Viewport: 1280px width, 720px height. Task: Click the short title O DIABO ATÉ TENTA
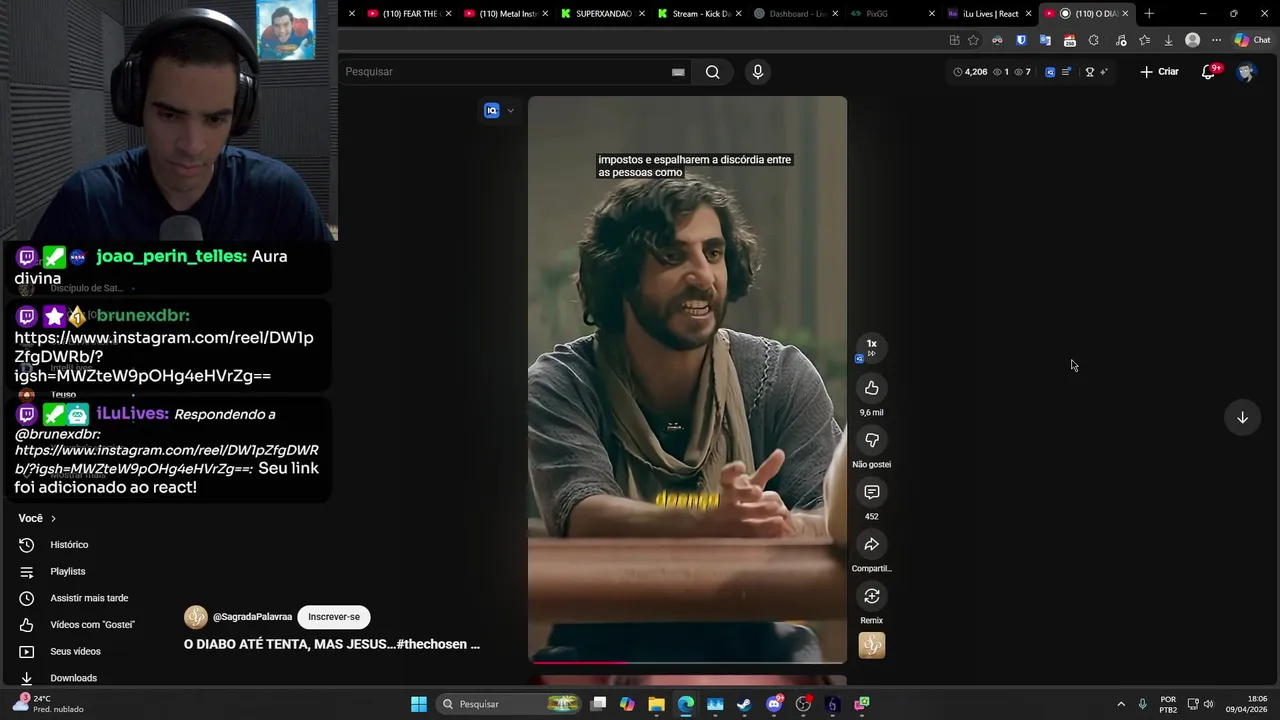coord(331,645)
